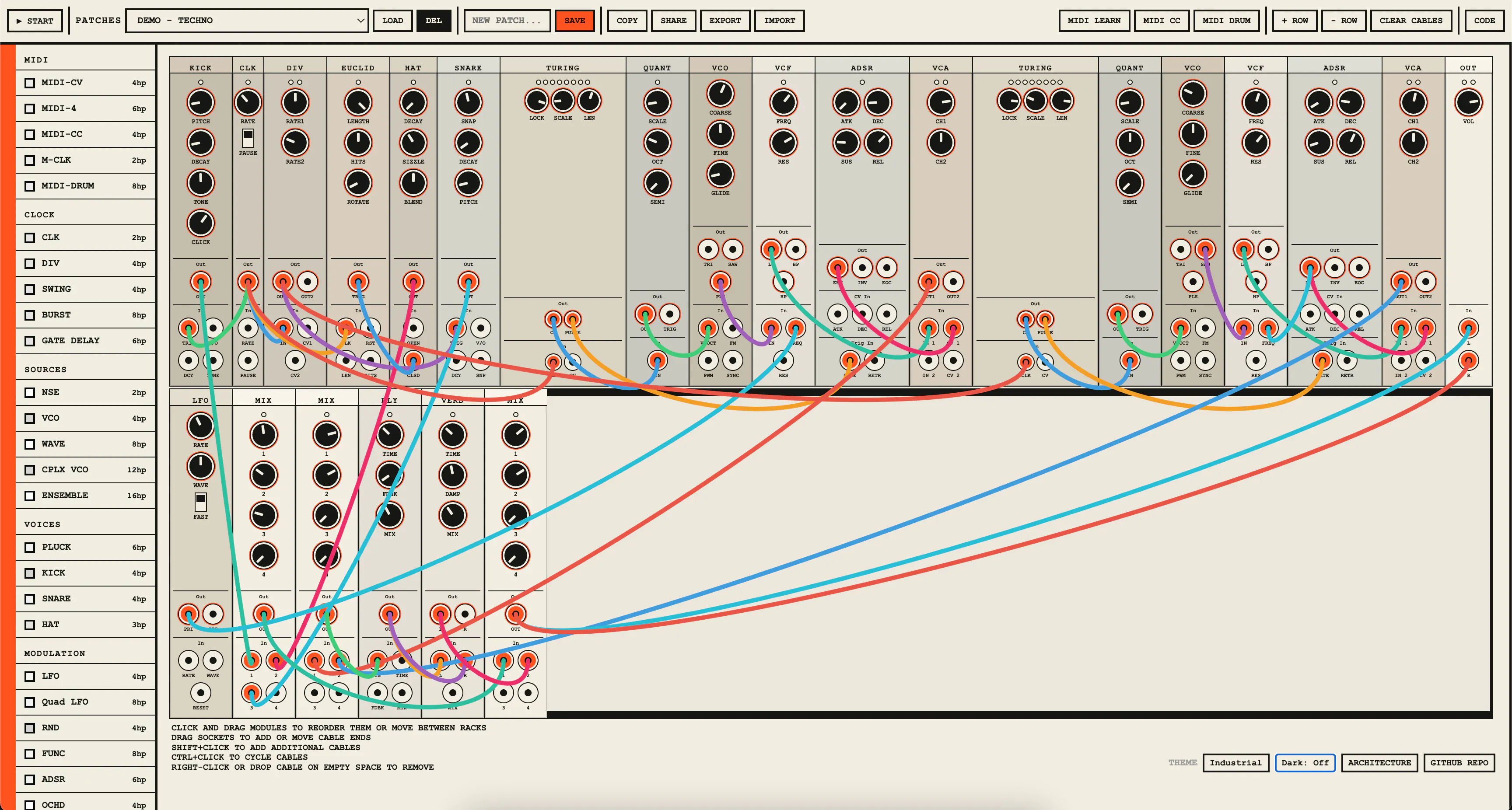1512x810 pixels.
Task: Click the first TURING module LOCK knob
Action: tap(536, 100)
